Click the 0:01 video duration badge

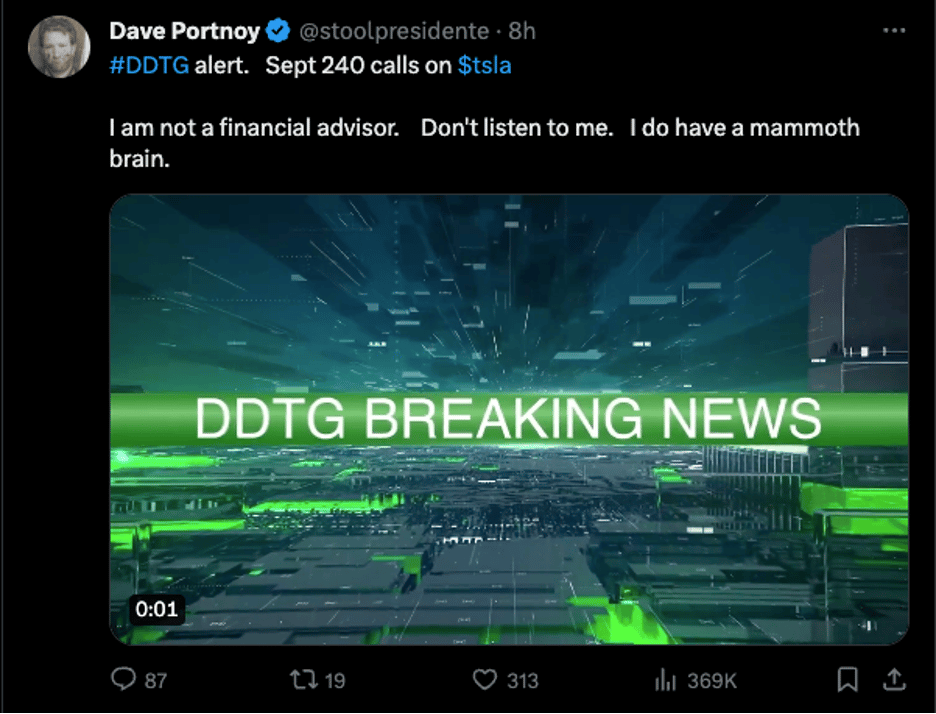157,609
